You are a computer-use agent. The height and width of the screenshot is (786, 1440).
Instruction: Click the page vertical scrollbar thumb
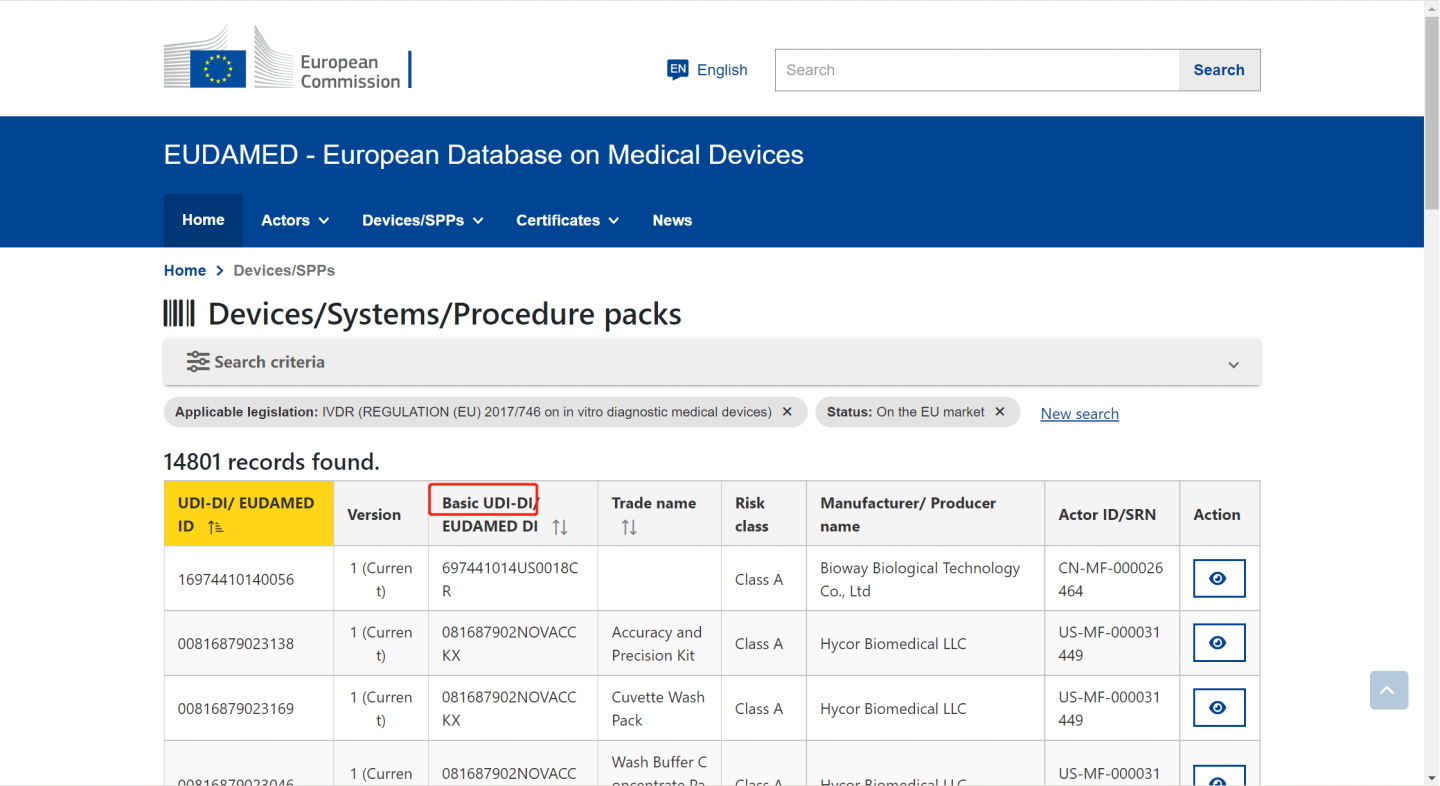1432,113
